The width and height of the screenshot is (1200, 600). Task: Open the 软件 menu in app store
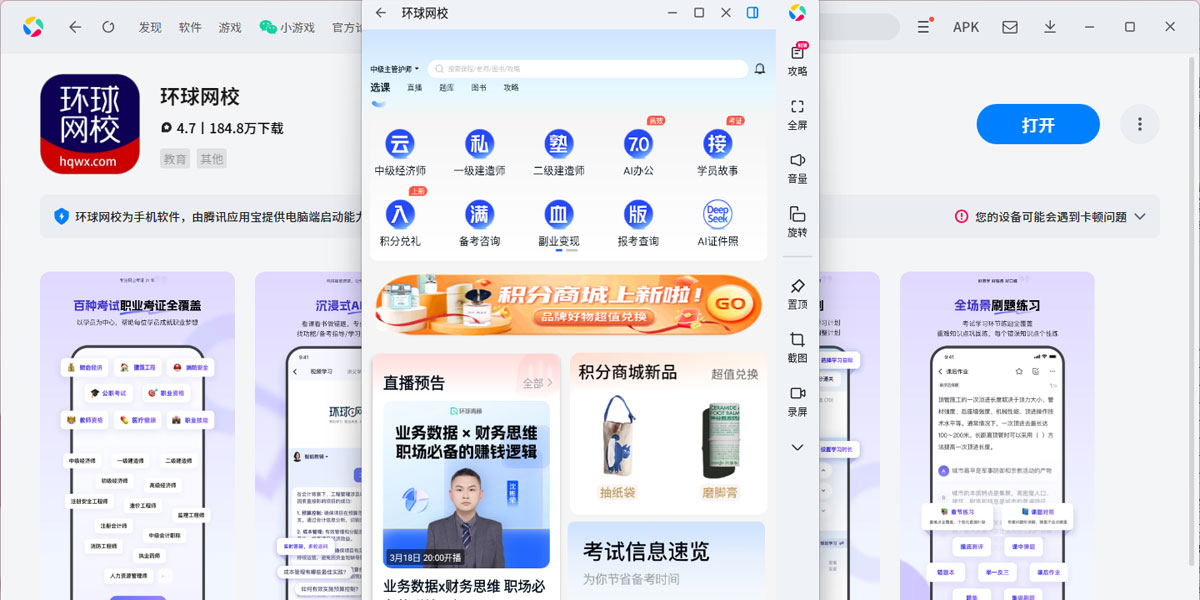pos(190,28)
